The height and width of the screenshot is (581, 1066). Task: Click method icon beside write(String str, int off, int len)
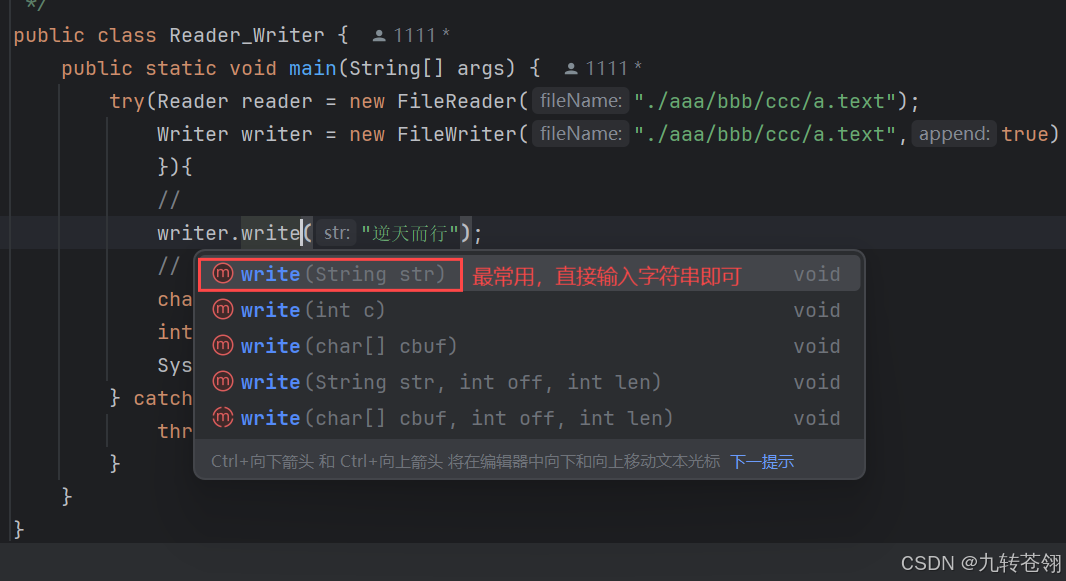tap(223, 381)
